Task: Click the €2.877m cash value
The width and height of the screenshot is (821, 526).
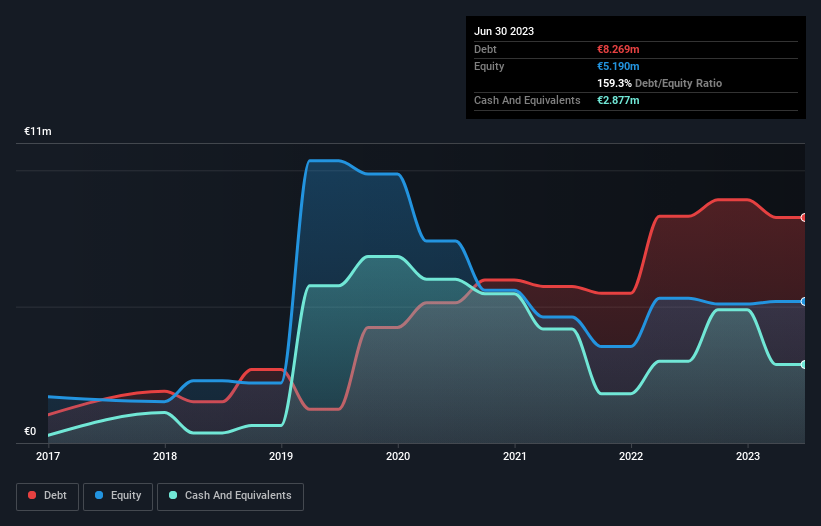Action: (x=618, y=100)
